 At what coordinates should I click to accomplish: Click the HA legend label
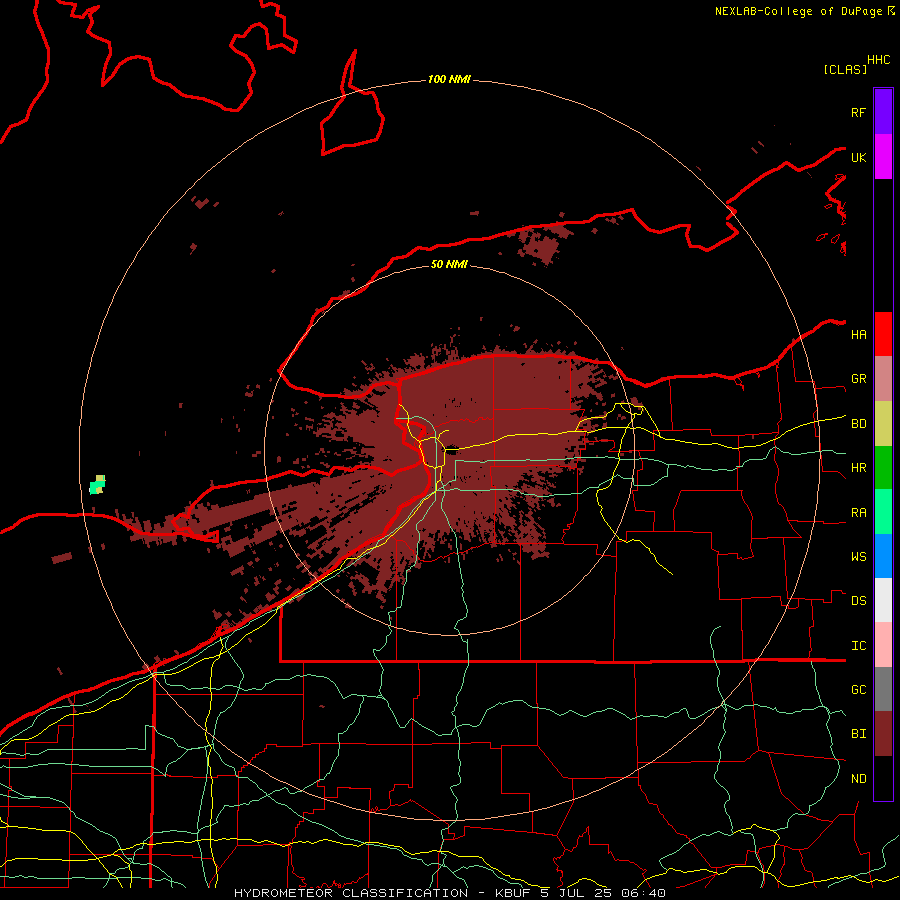click(859, 334)
